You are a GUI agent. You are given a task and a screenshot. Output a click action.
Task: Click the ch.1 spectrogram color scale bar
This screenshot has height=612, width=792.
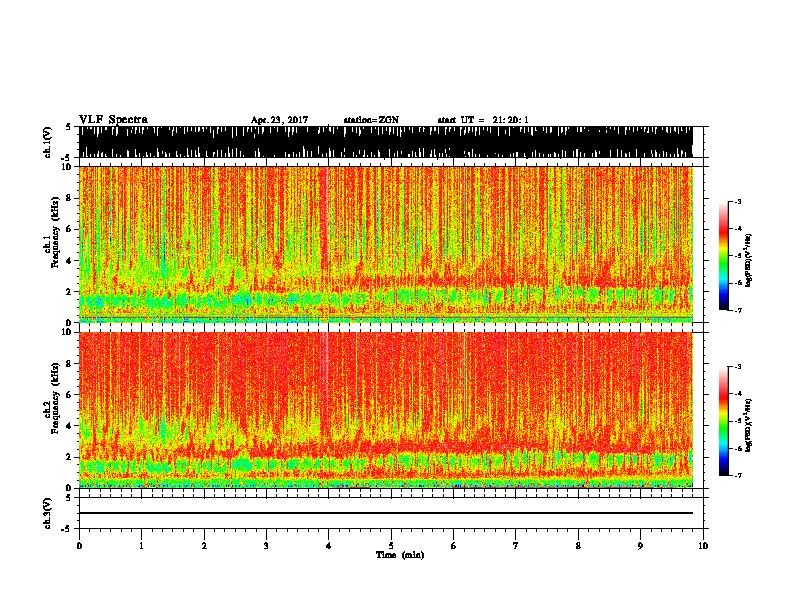point(723,256)
